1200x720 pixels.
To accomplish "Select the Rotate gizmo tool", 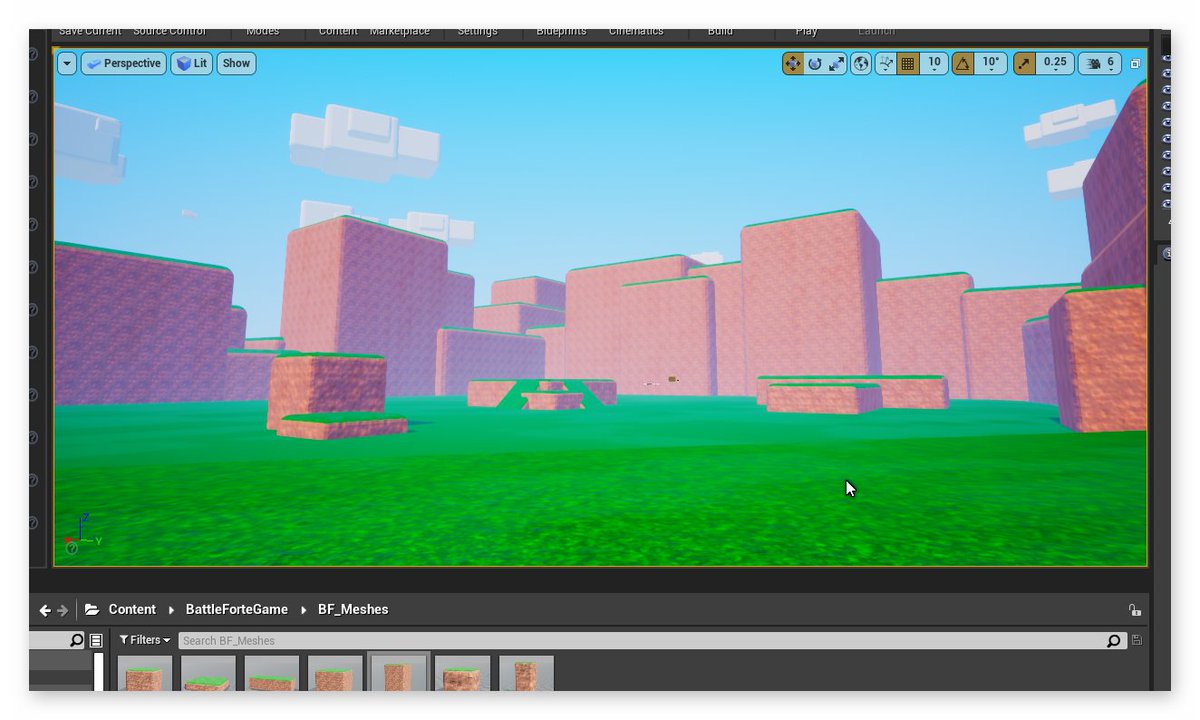I will click(815, 64).
